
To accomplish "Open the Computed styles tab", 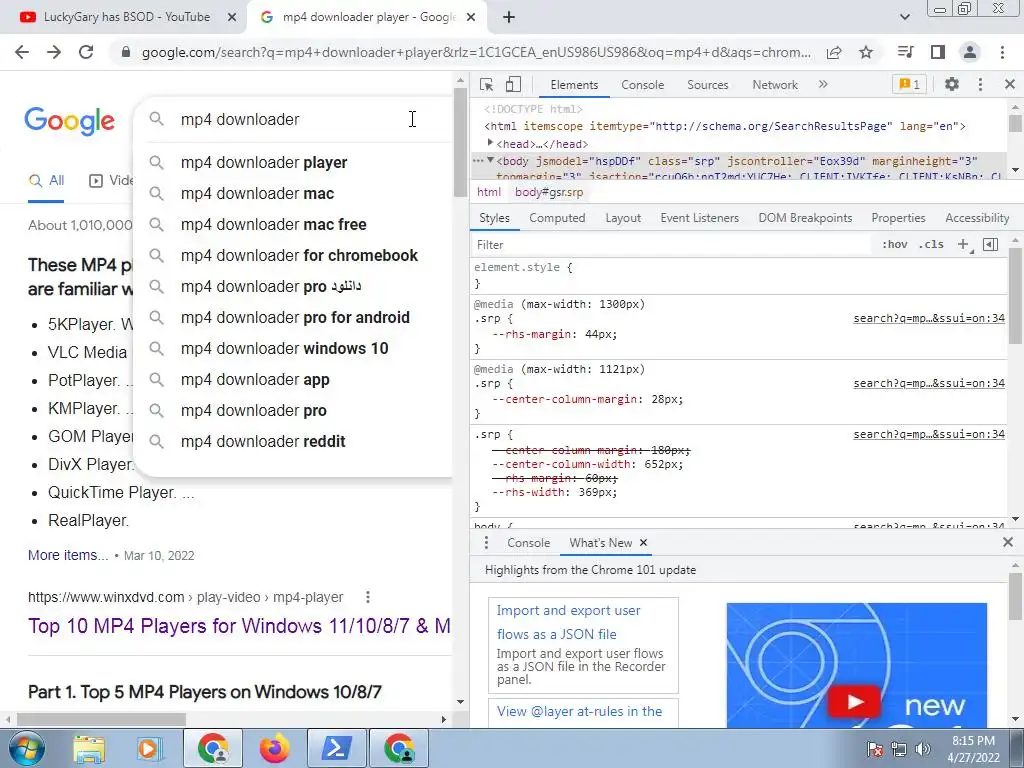I will 557,218.
